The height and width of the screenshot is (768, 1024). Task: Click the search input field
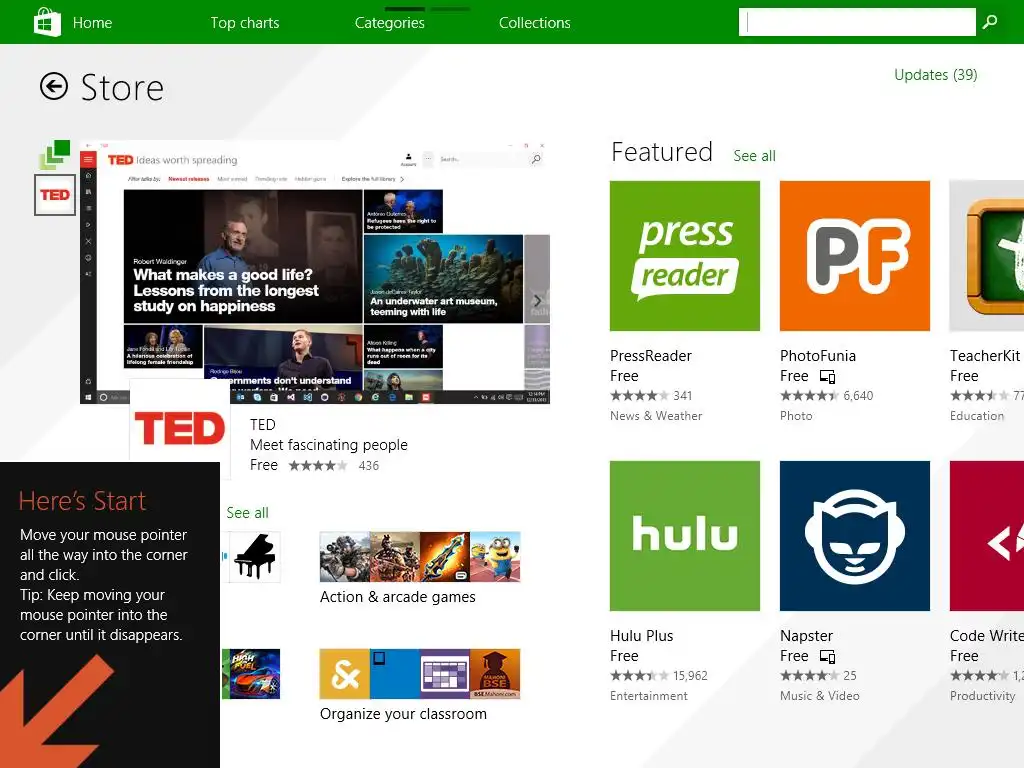pos(857,22)
